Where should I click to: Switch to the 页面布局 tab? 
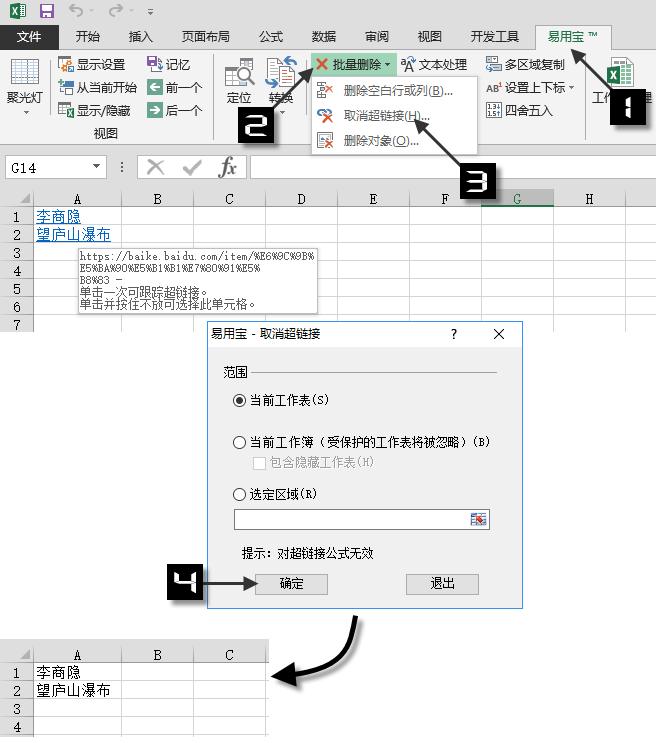pyautogui.click(x=205, y=36)
